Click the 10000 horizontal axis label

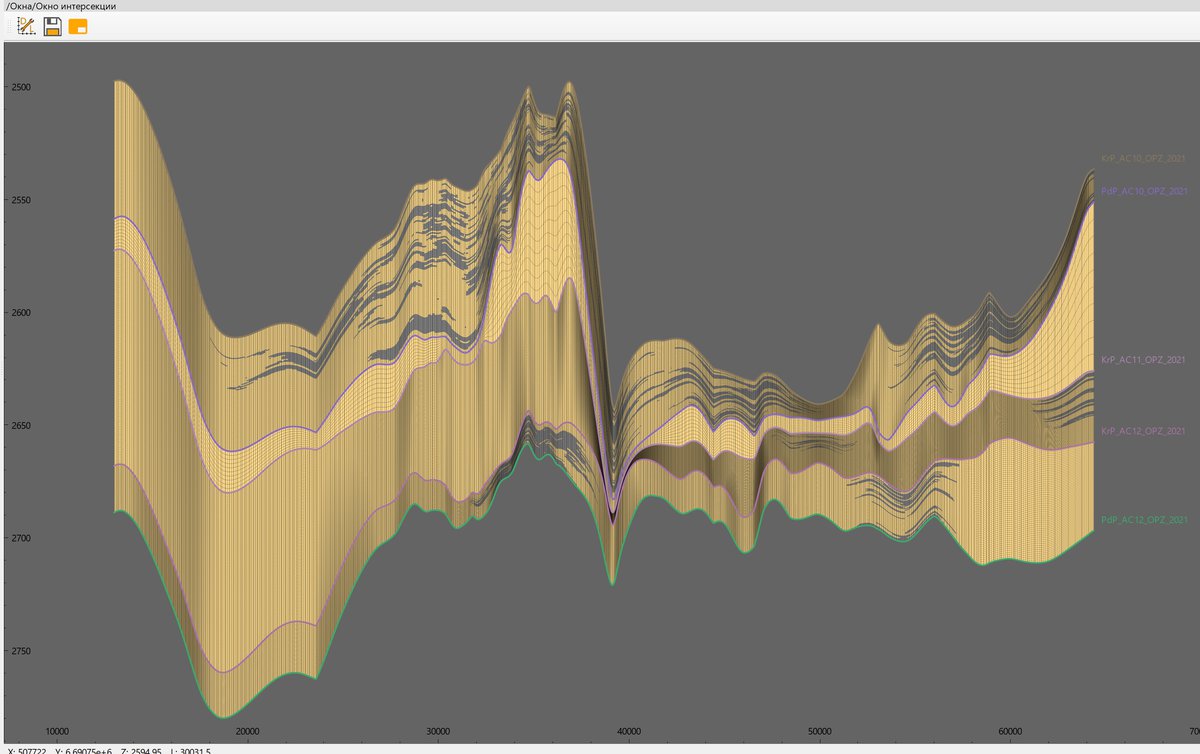57,731
